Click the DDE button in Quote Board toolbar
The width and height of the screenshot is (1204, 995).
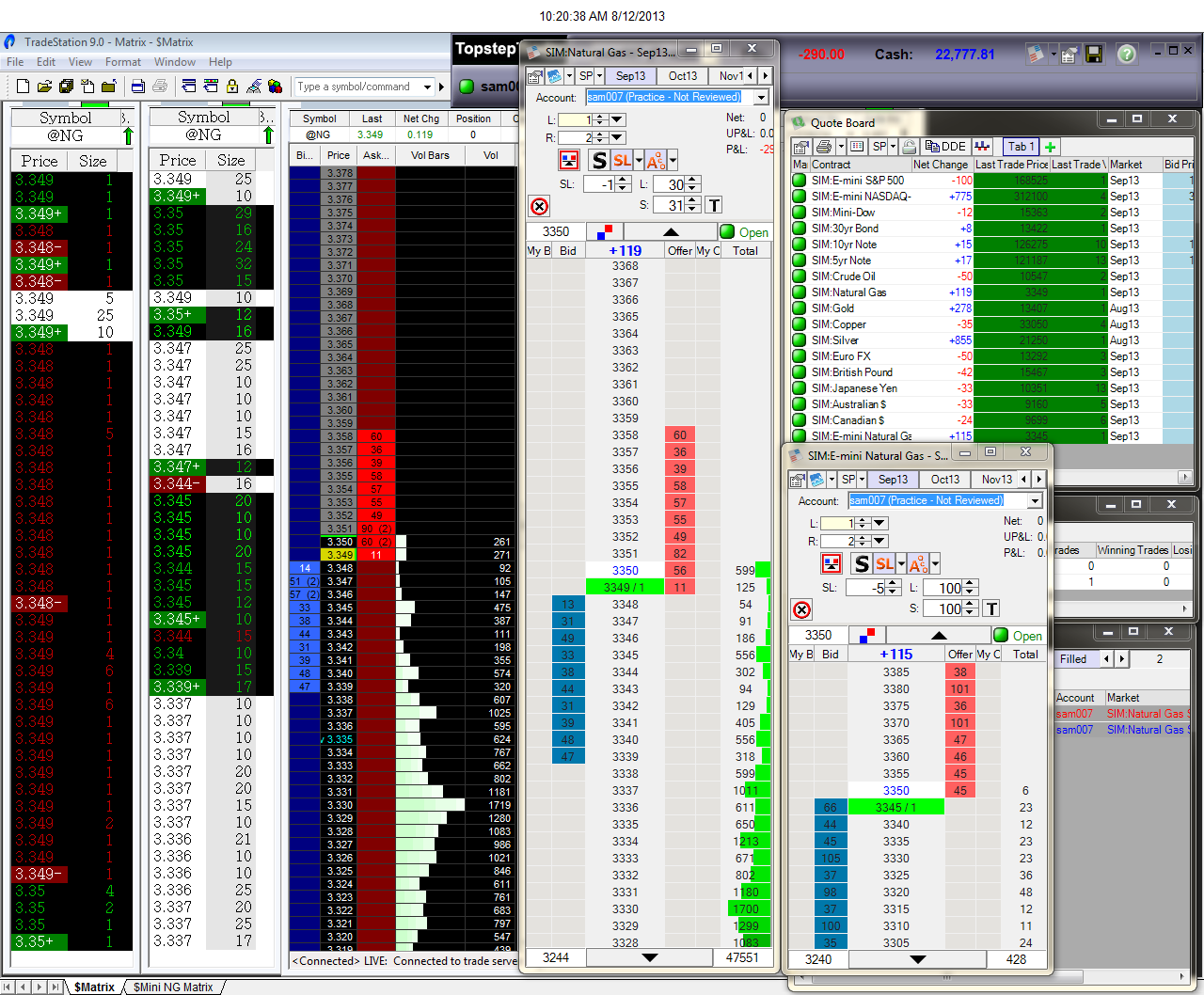(x=945, y=147)
